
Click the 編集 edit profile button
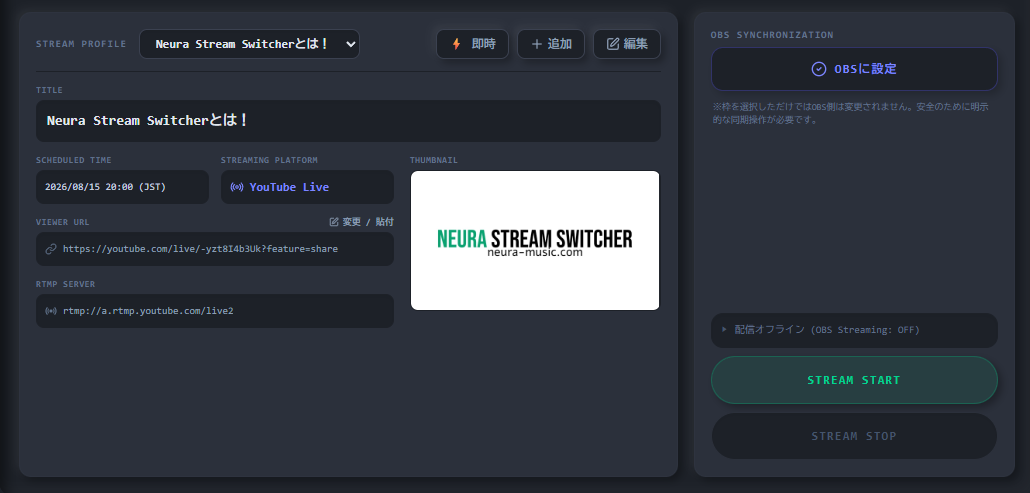coord(627,44)
